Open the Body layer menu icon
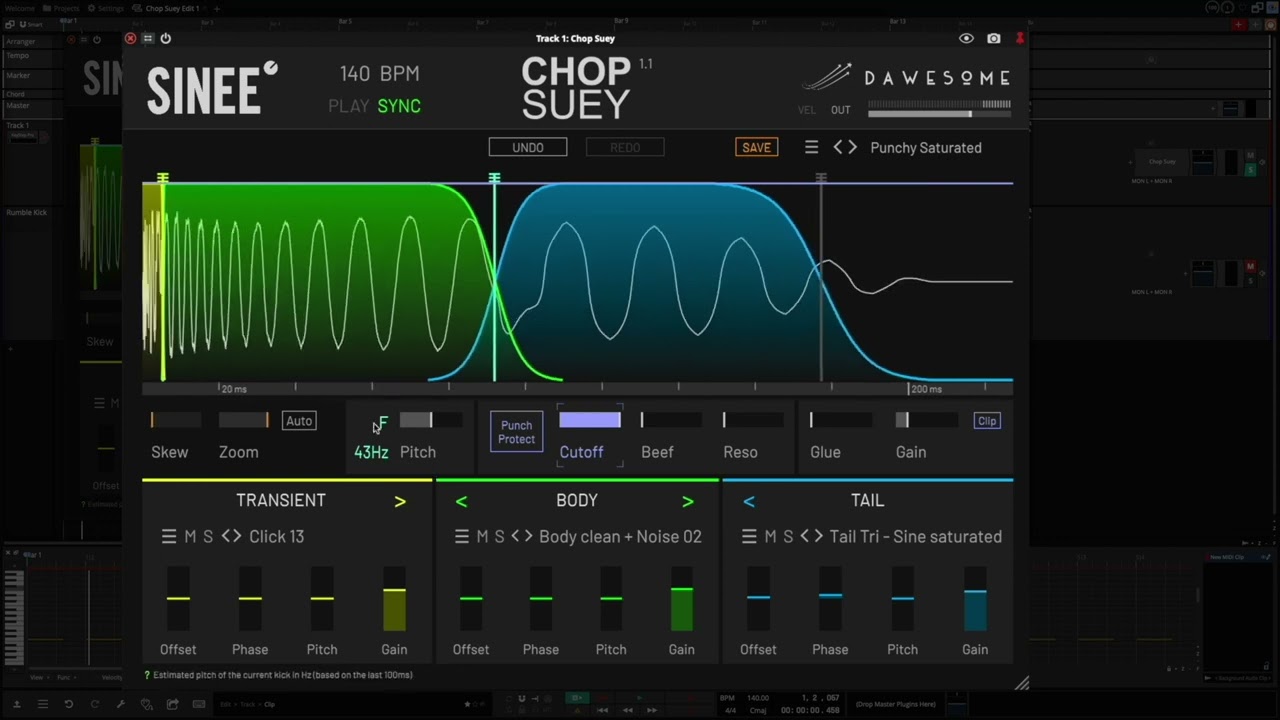Viewport: 1280px width, 720px height. tap(462, 537)
